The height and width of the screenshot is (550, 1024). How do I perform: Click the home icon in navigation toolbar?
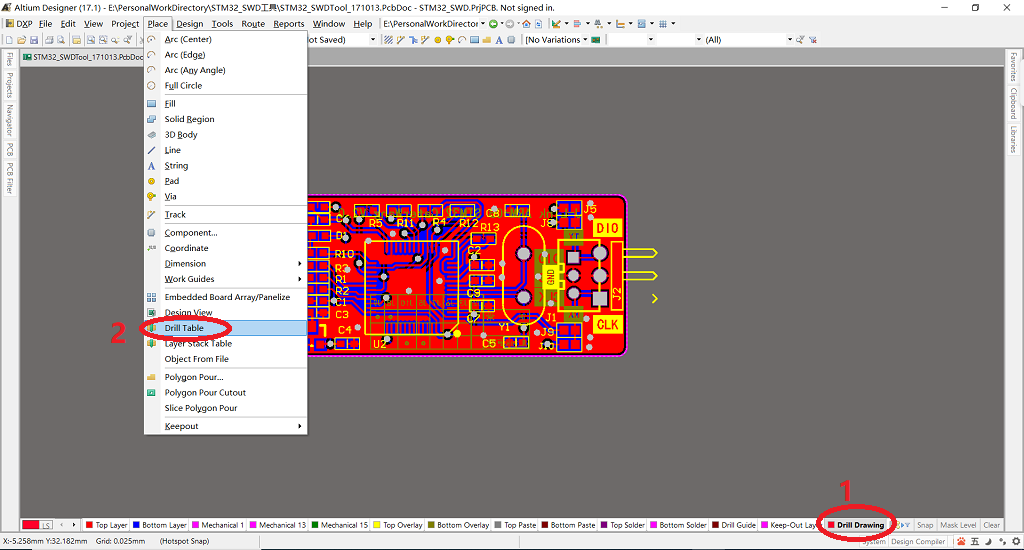[526, 24]
